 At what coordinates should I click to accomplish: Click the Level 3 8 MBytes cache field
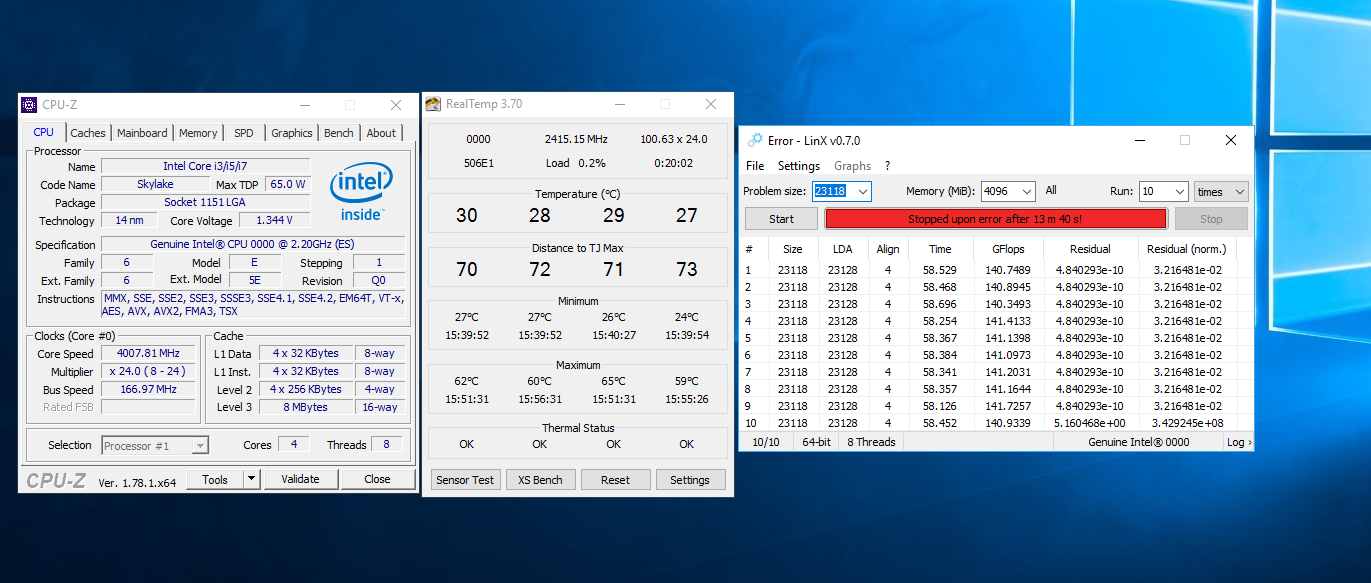[x=307, y=407]
